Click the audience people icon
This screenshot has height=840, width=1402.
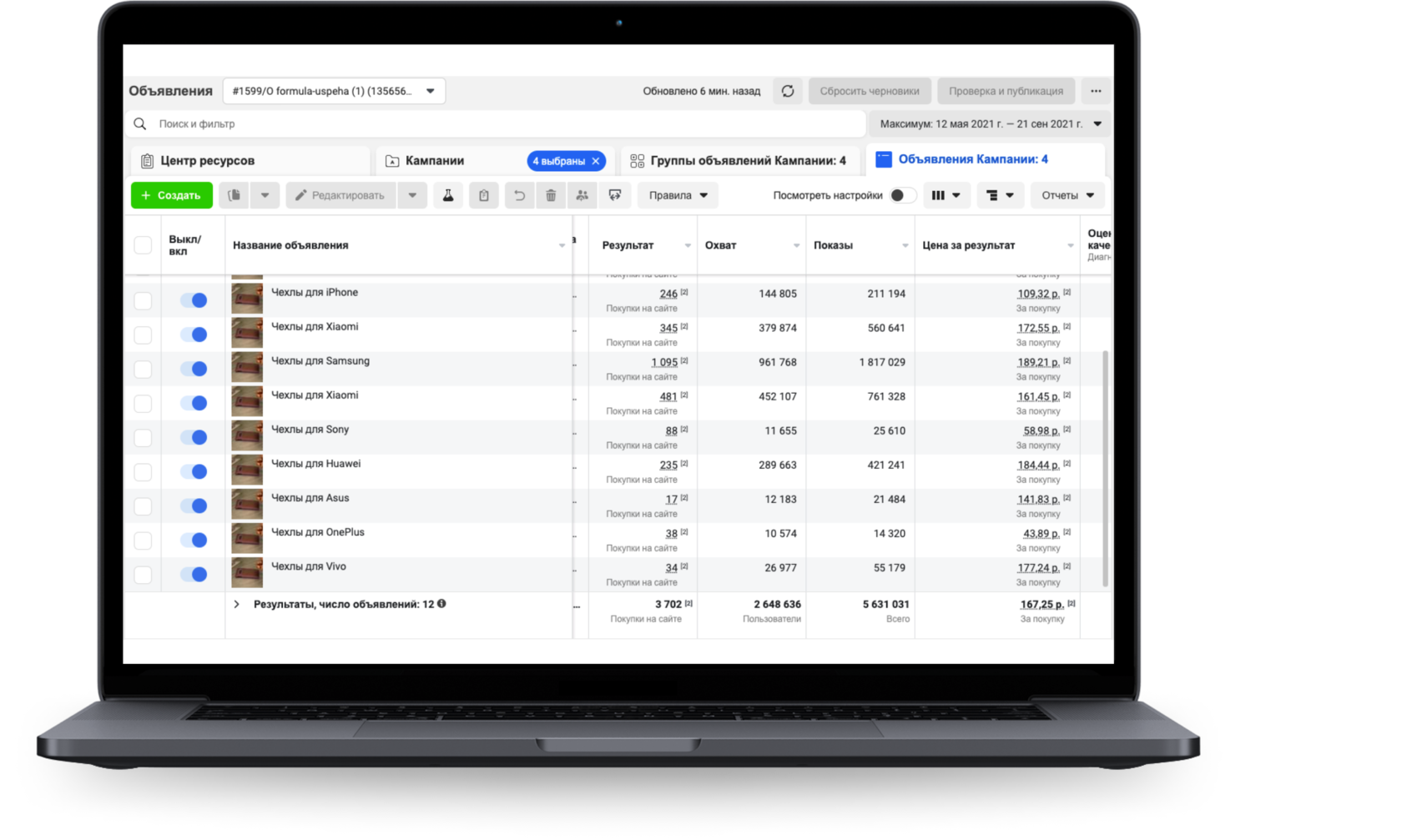coord(582,195)
